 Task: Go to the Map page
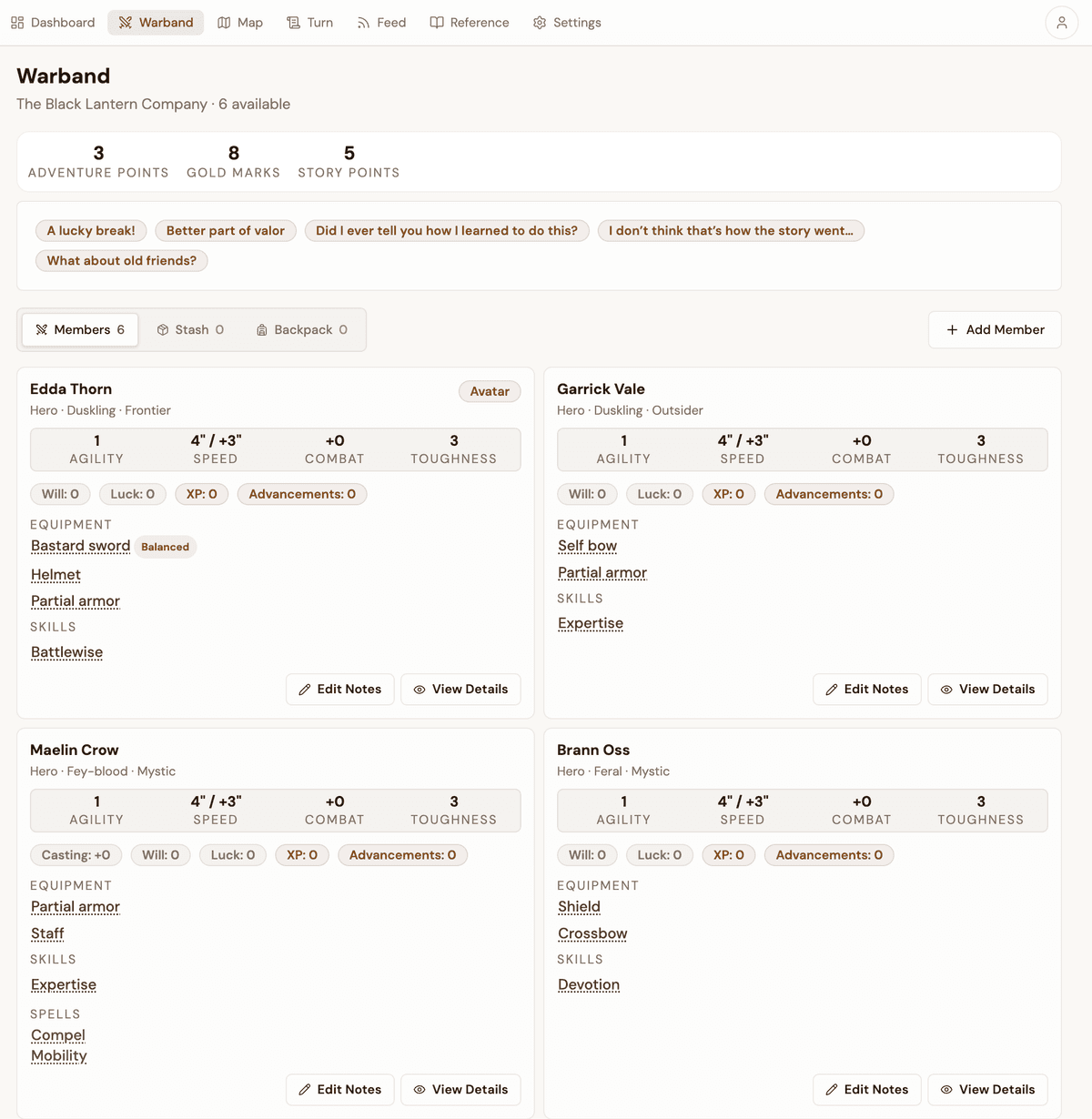pyautogui.click(x=240, y=23)
